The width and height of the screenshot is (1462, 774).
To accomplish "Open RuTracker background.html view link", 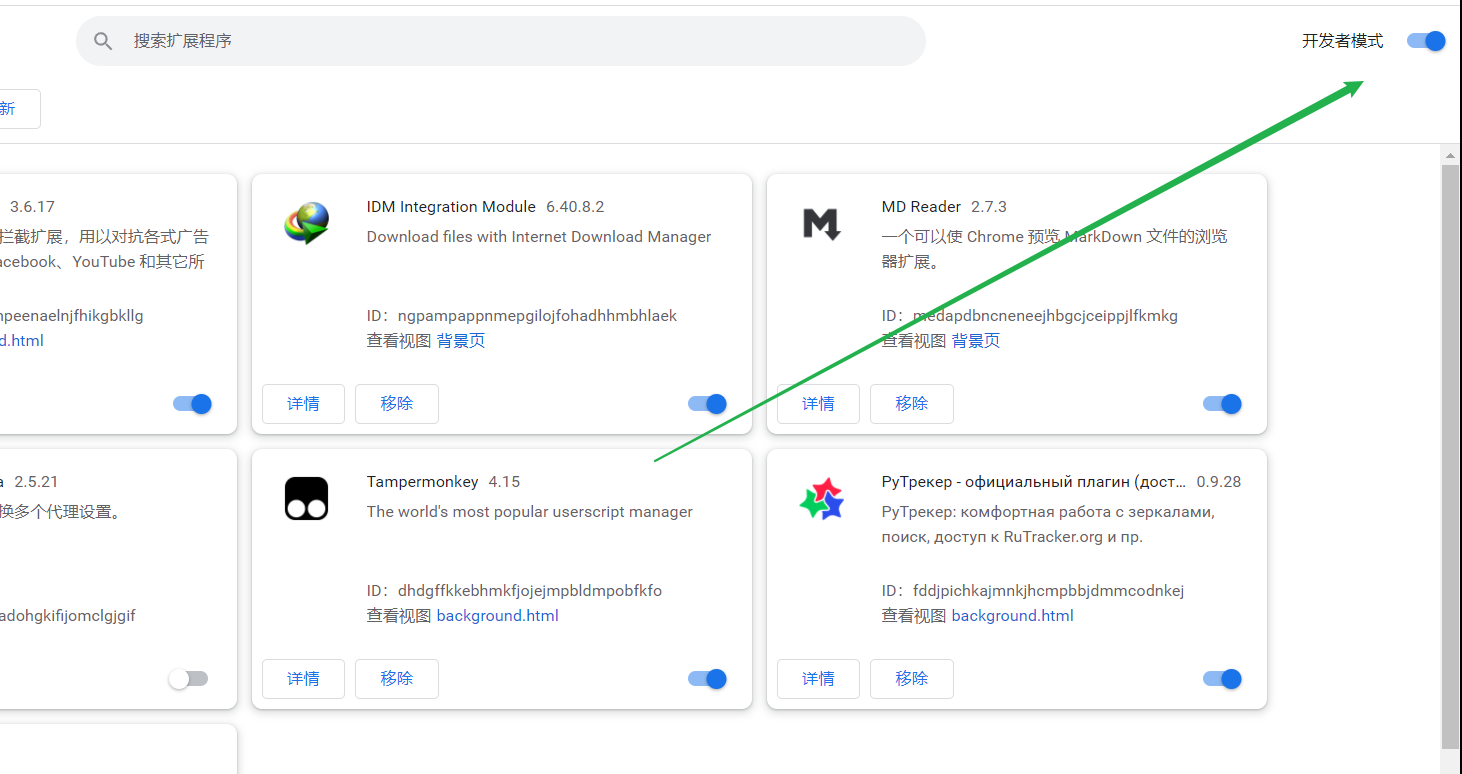I will point(1012,616).
